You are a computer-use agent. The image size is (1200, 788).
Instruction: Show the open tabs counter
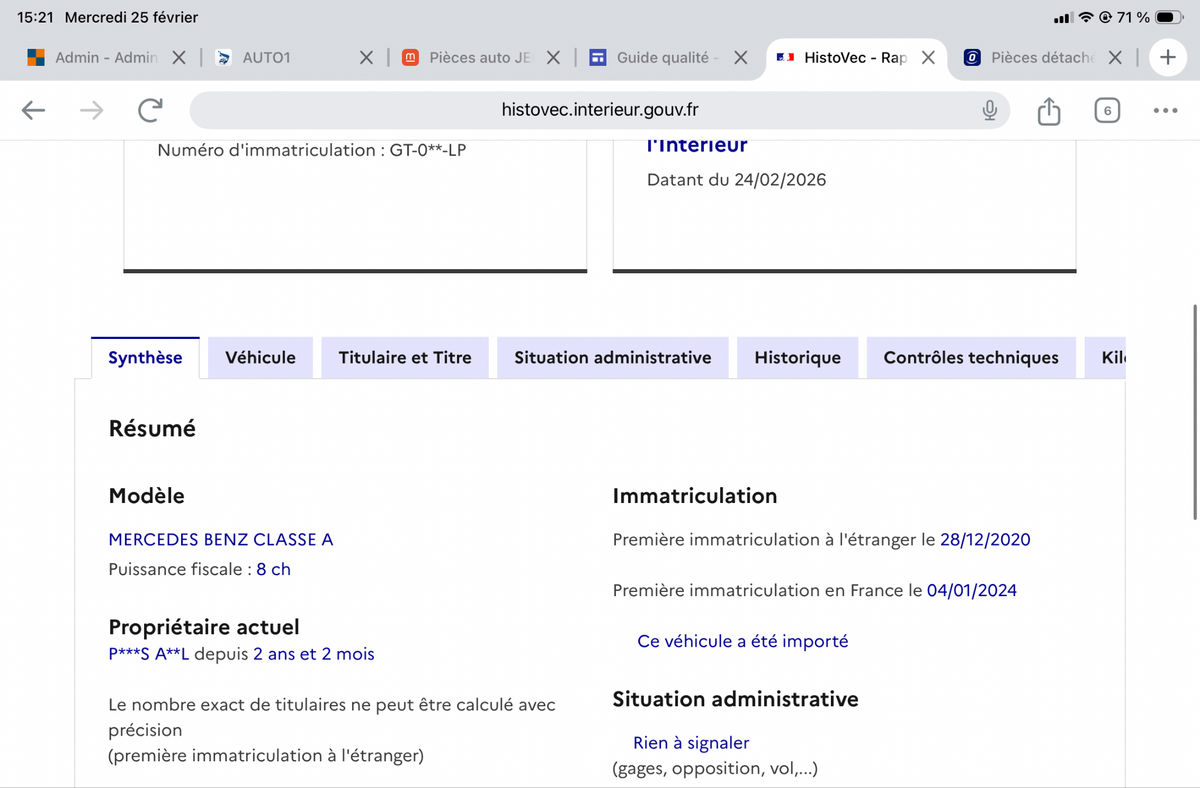(1106, 110)
